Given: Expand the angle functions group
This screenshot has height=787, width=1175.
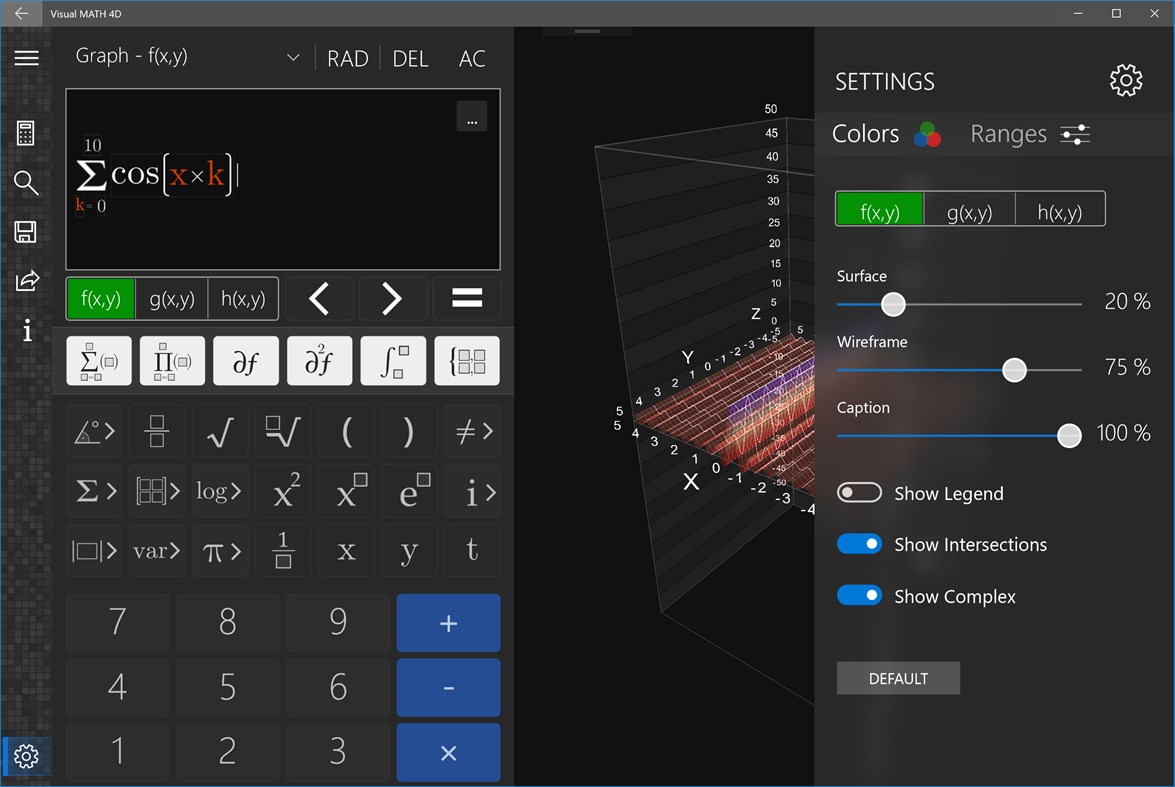Looking at the screenshot, I should click(x=94, y=431).
